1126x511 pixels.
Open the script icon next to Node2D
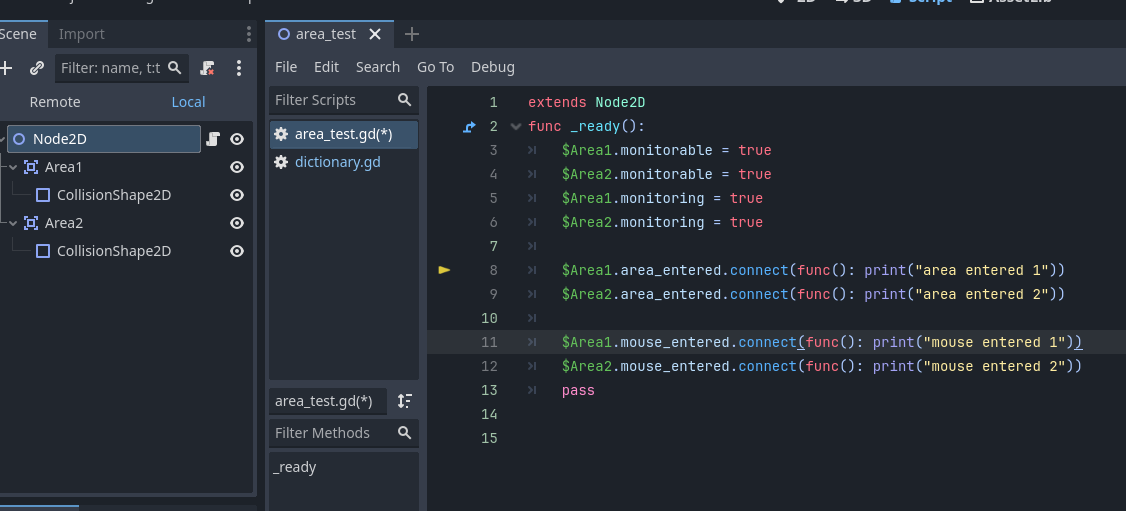coord(213,139)
